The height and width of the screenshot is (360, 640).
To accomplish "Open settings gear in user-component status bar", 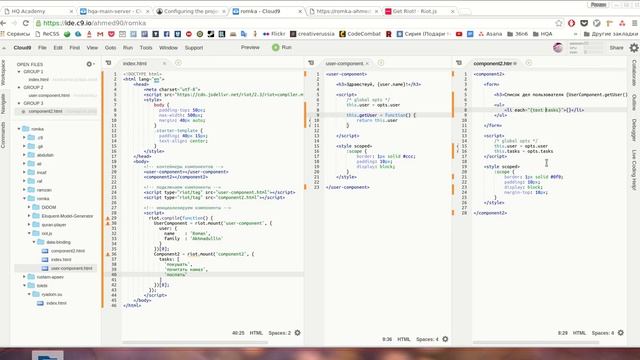I will point(445,339).
